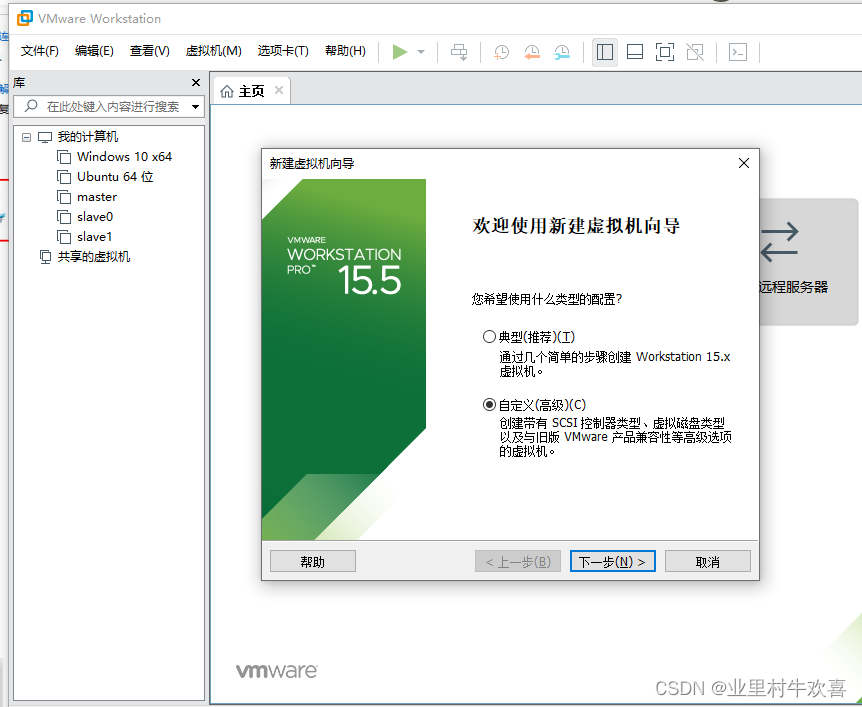Open the 查看(V) menu
The width and height of the screenshot is (862, 707).
tap(150, 51)
